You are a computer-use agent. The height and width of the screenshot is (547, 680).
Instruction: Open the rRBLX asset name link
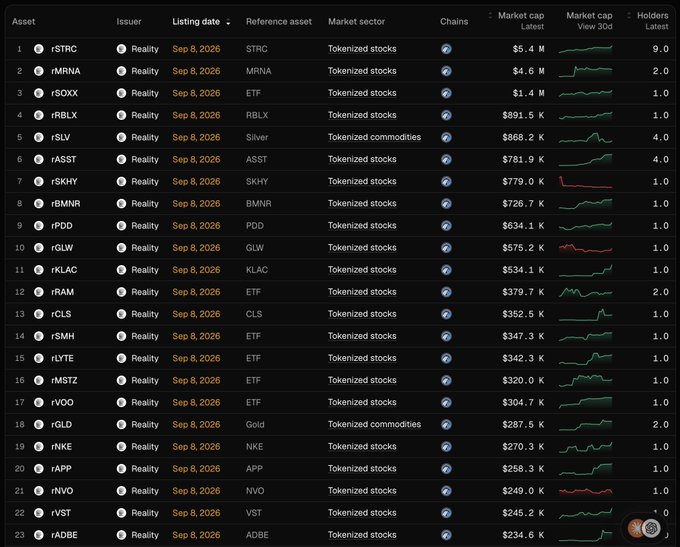tap(64, 115)
